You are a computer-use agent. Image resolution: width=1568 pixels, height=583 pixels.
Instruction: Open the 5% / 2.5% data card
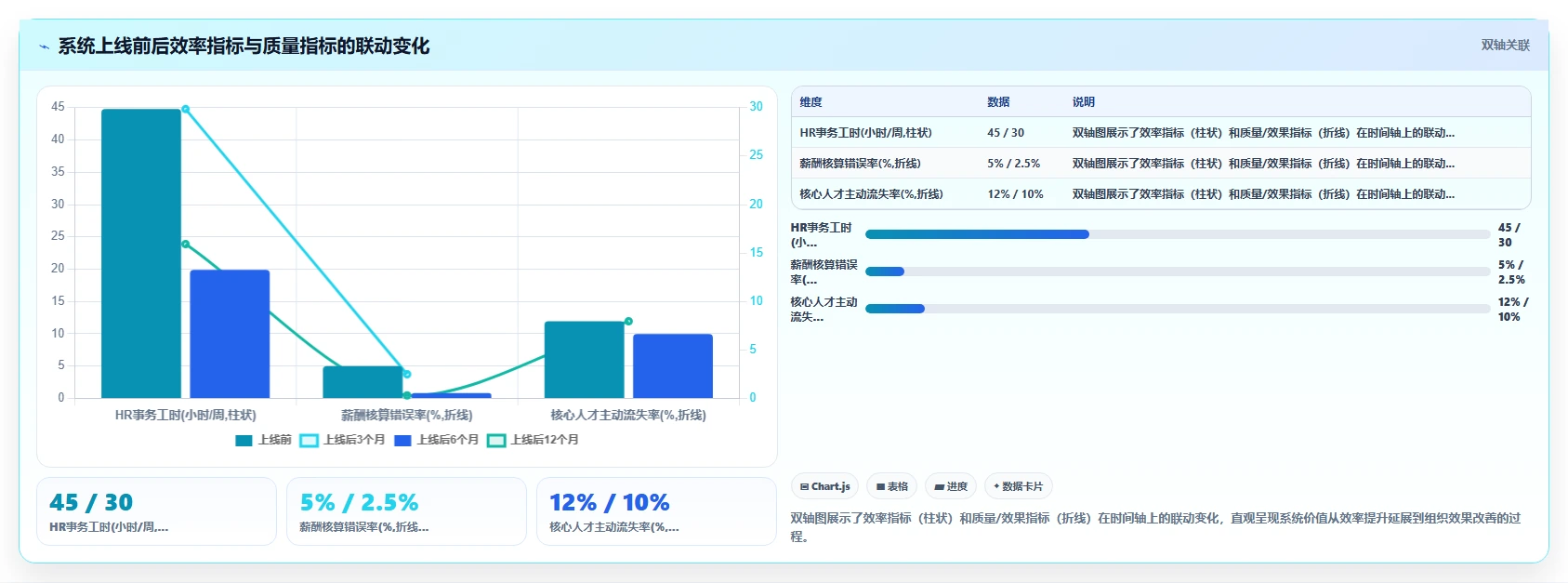pyautogui.click(x=406, y=511)
